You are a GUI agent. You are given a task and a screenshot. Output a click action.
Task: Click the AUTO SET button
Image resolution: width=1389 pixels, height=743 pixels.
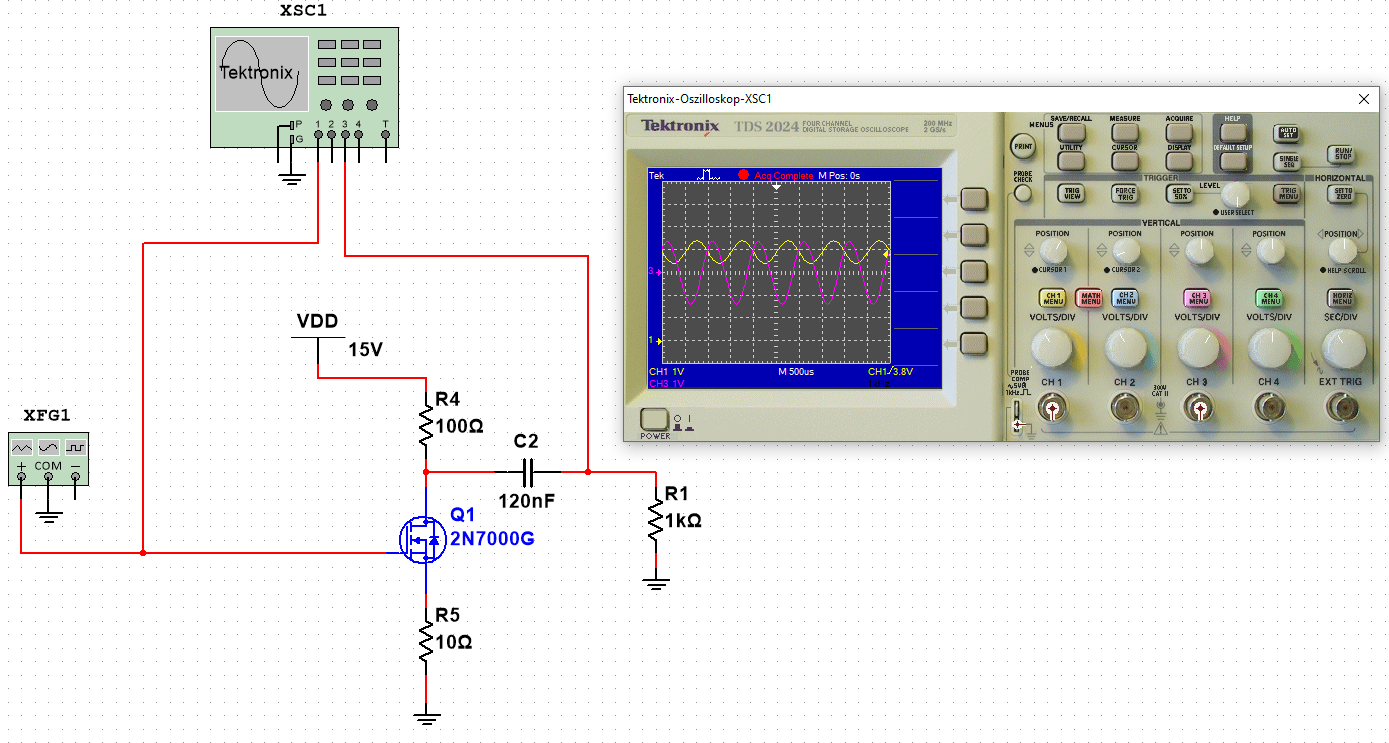pyautogui.click(x=1287, y=133)
